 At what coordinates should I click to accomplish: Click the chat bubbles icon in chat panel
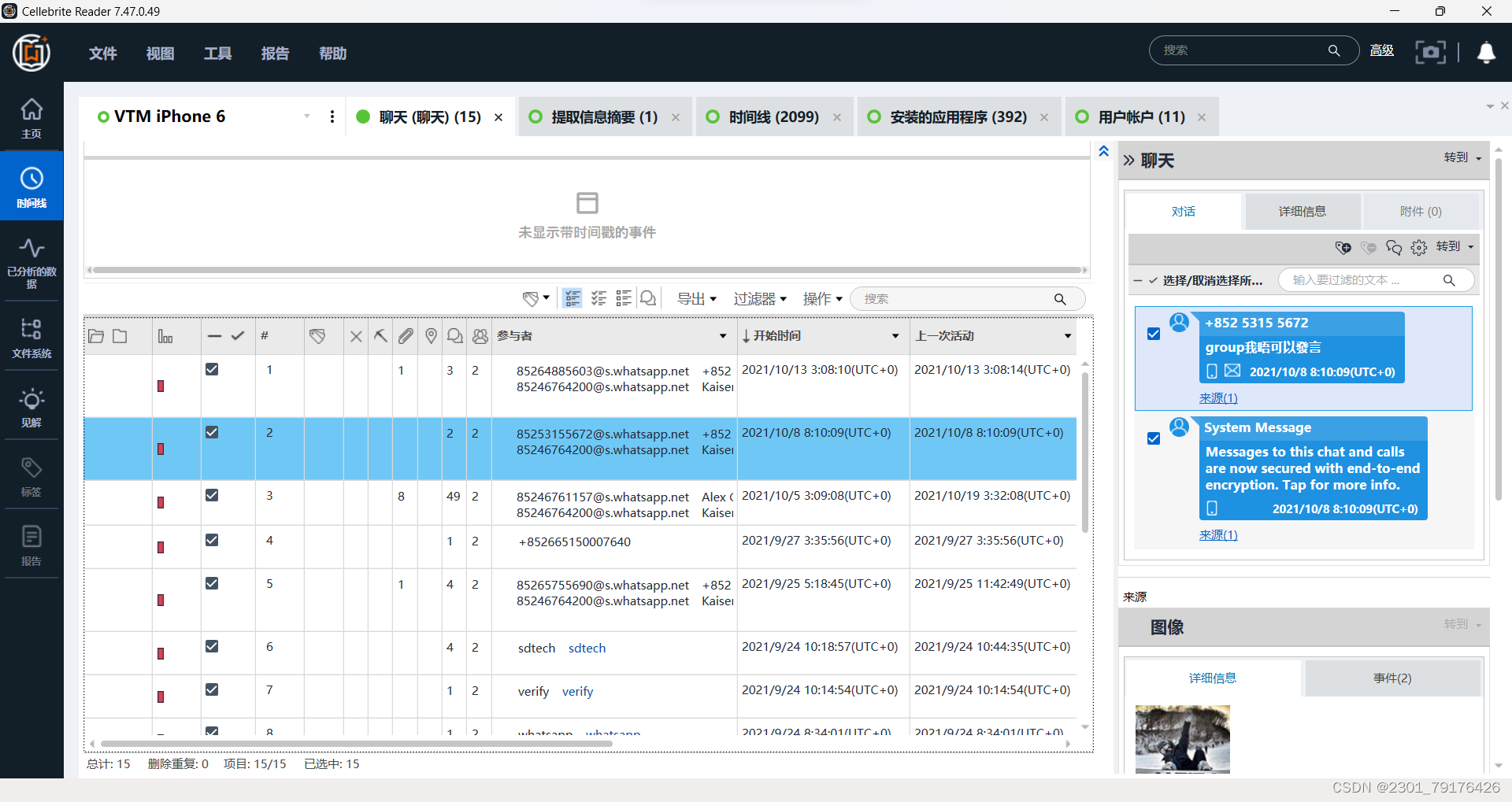click(1394, 248)
